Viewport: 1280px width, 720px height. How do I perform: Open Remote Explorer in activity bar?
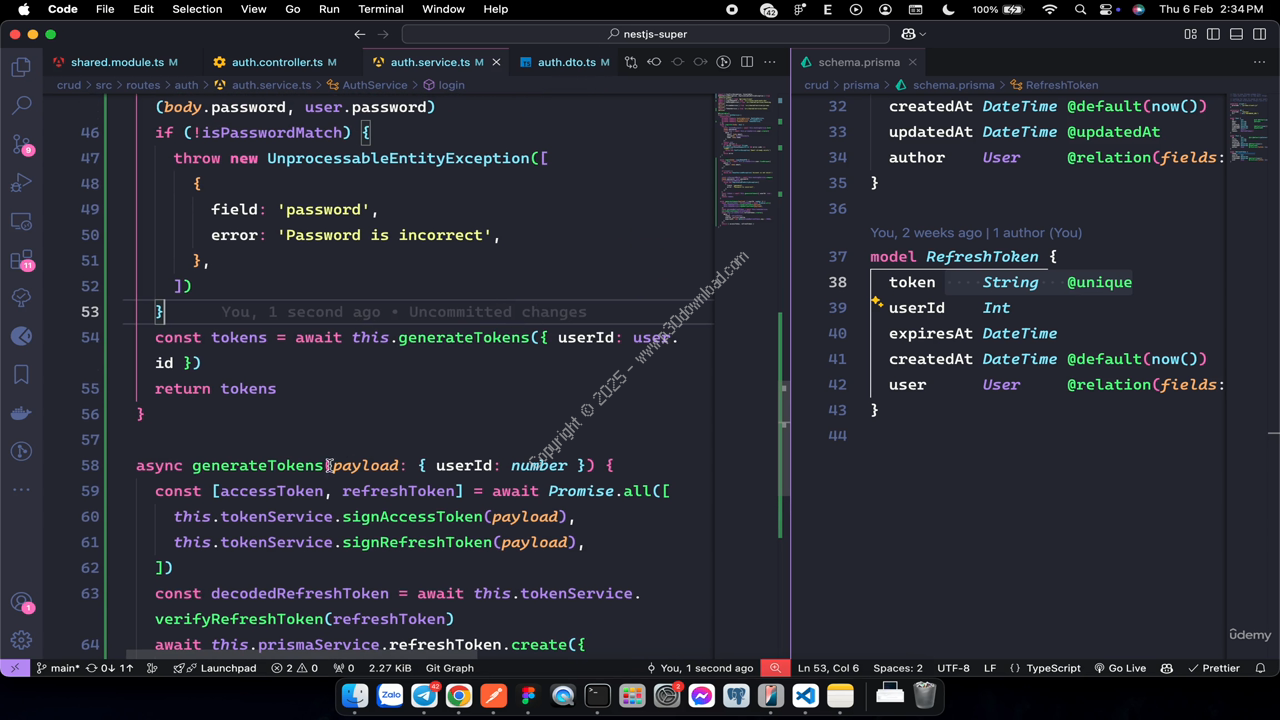21,221
